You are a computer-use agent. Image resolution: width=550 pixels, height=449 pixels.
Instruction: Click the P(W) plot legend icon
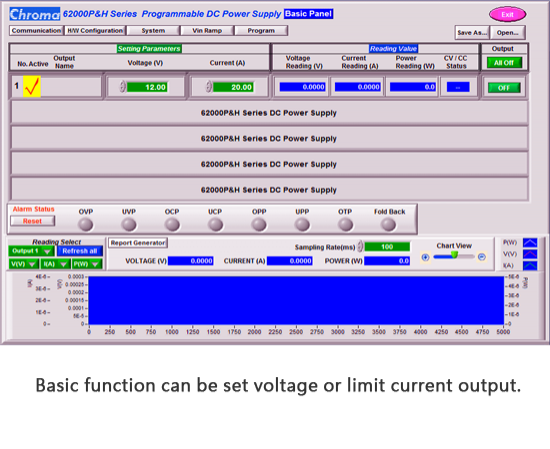(x=530, y=243)
